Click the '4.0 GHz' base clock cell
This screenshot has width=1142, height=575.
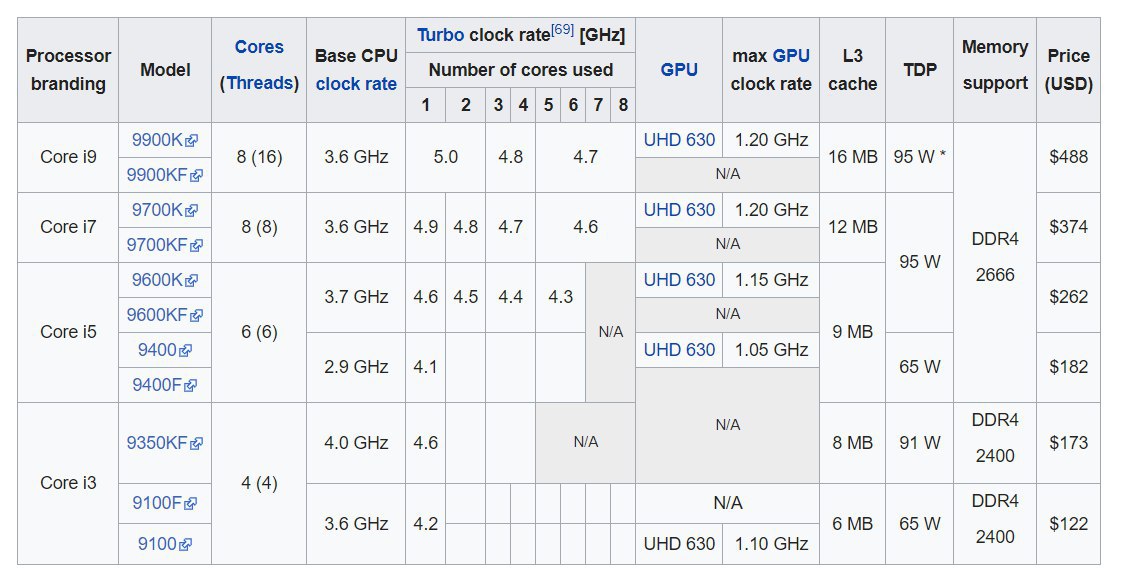[356, 443]
